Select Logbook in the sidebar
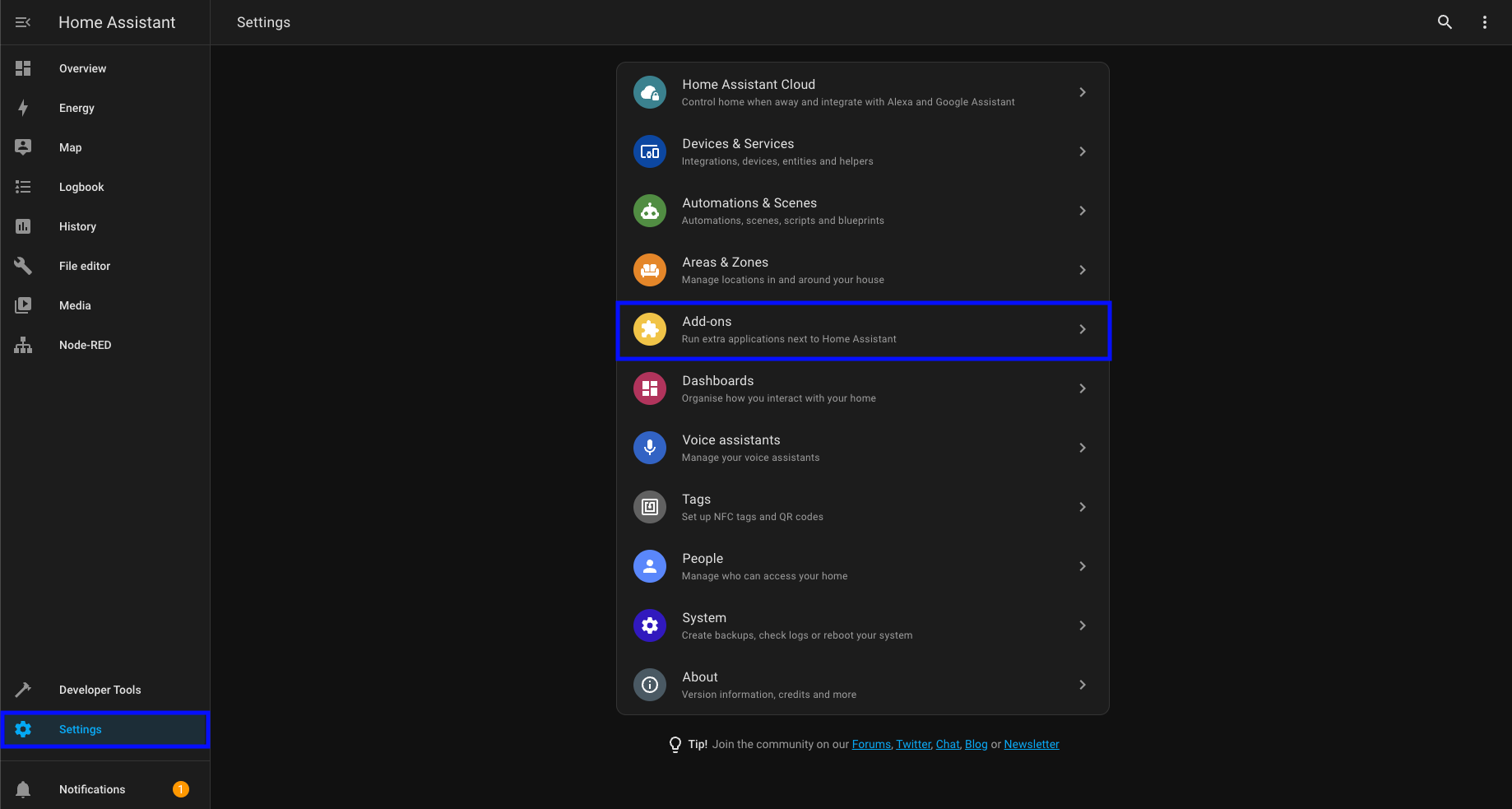 point(81,187)
